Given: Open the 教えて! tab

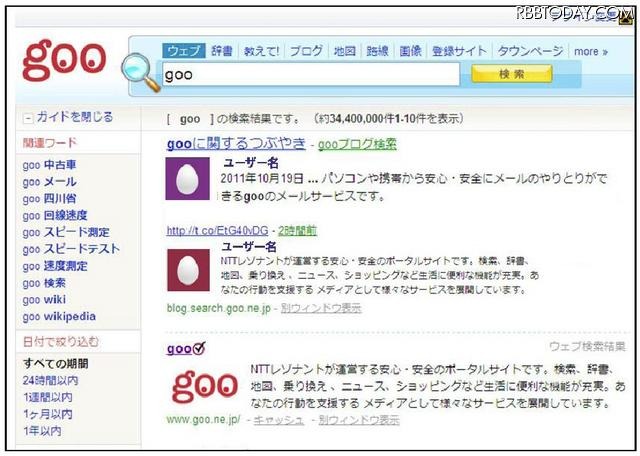Looking at the screenshot, I should point(261,51).
